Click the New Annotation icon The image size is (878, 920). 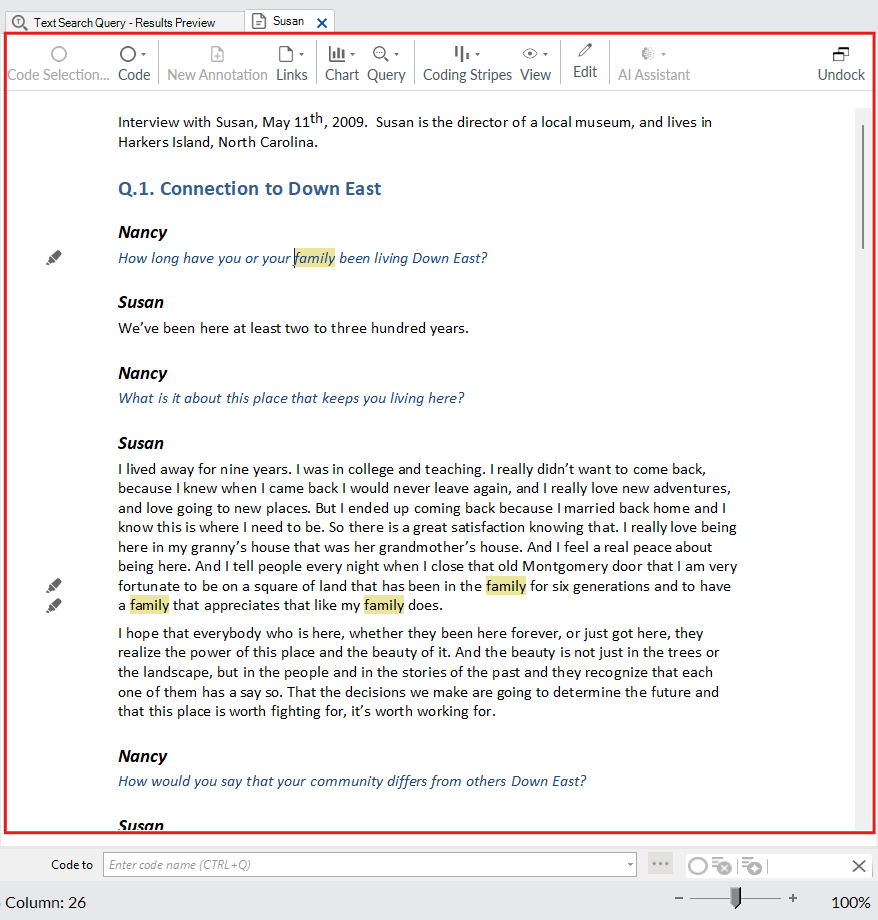(x=217, y=54)
